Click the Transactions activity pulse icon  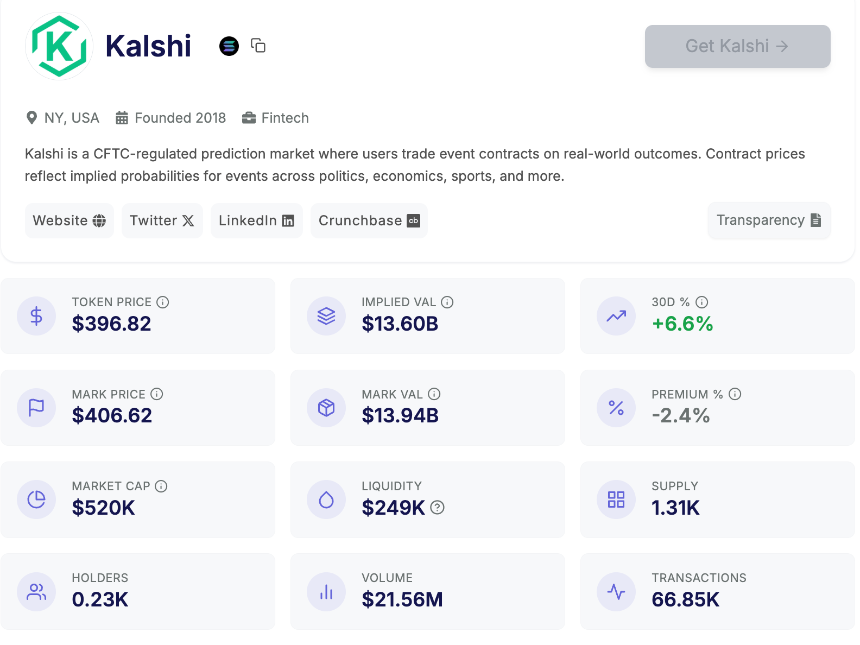pyautogui.click(x=616, y=592)
